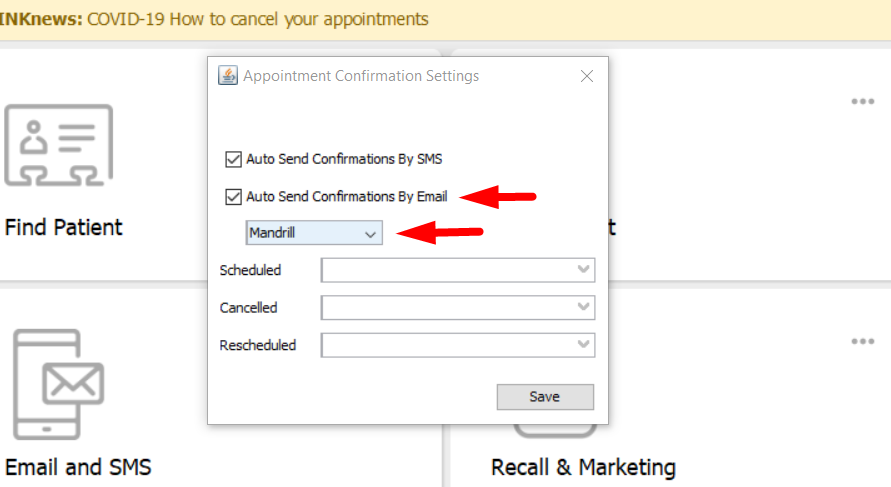Click the dialog title Appointment Confirmation Settings
Screen dimensions: 891x487
click(361, 76)
